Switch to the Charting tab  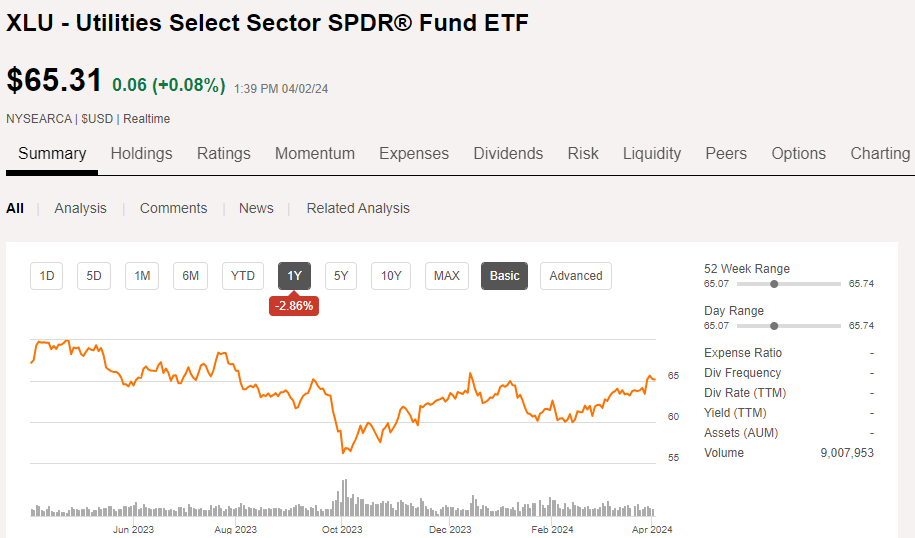880,153
